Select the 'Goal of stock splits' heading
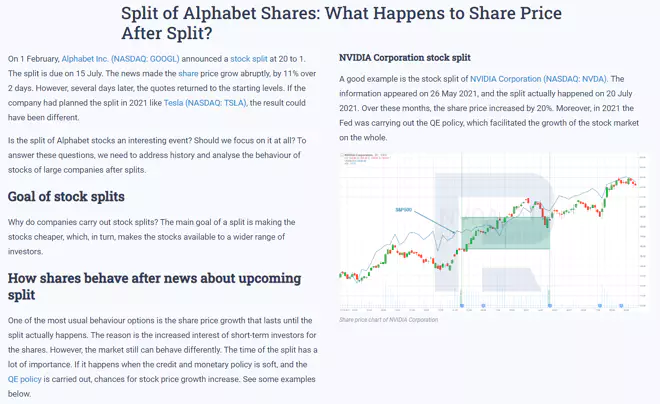 [66, 197]
